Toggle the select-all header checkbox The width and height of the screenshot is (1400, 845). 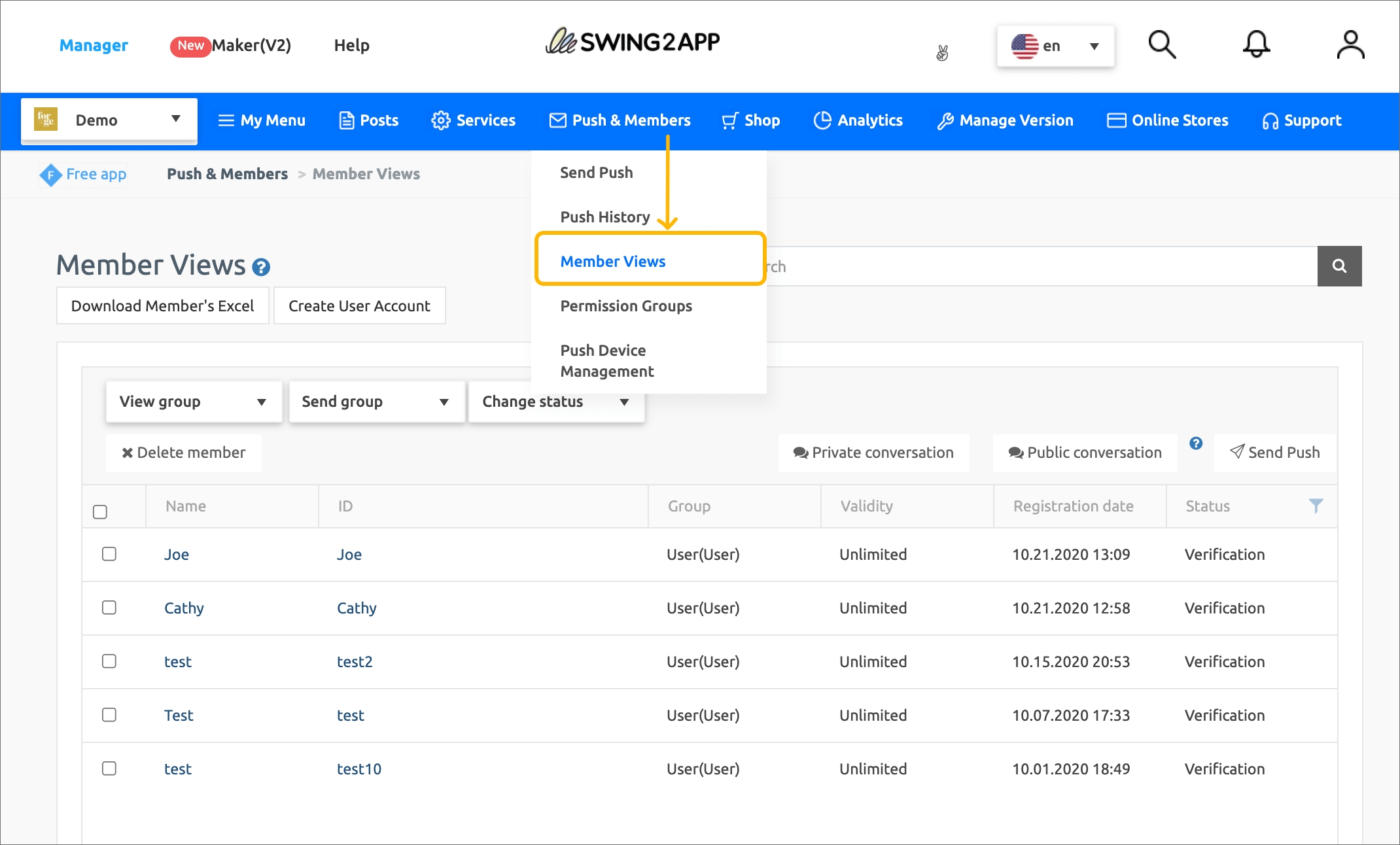100,511
